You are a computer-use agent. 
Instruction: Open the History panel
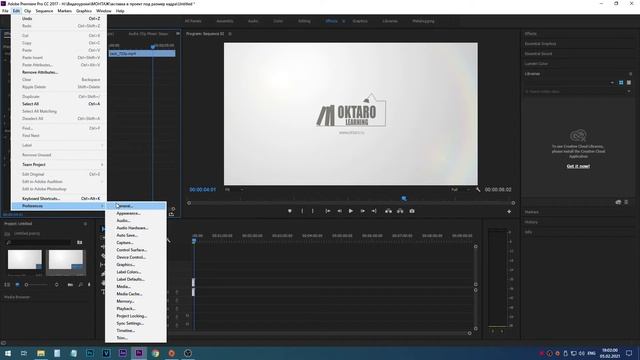click(531, 222)
